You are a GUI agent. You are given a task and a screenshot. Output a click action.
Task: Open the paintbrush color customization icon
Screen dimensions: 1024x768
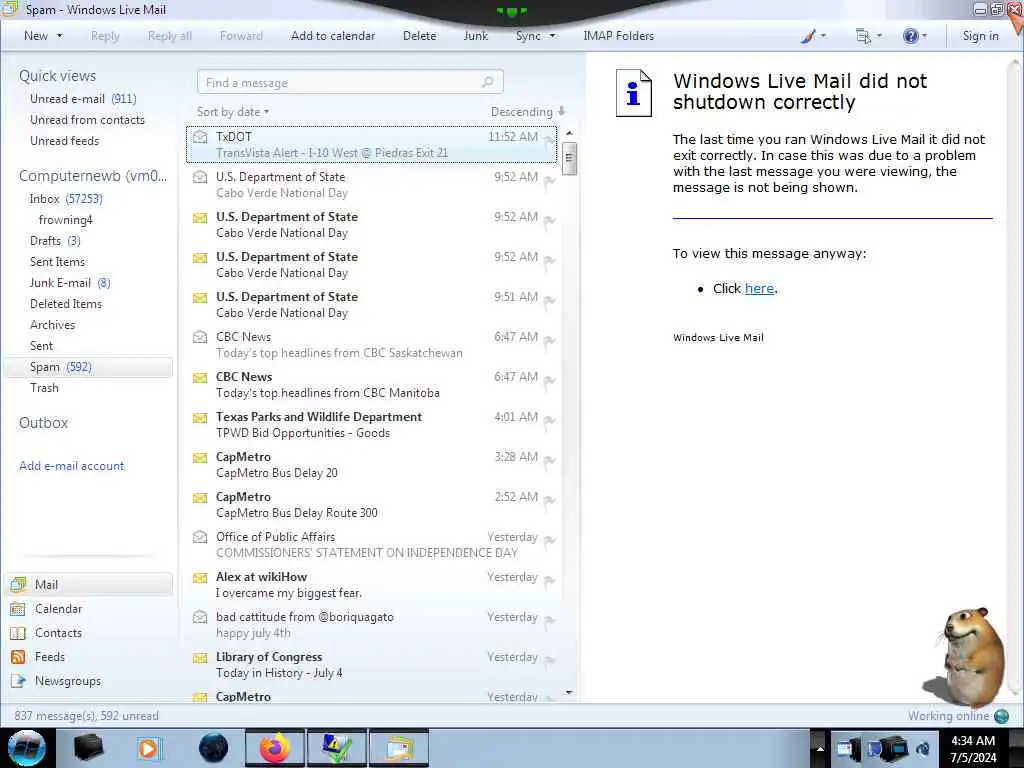pos(809,37)
